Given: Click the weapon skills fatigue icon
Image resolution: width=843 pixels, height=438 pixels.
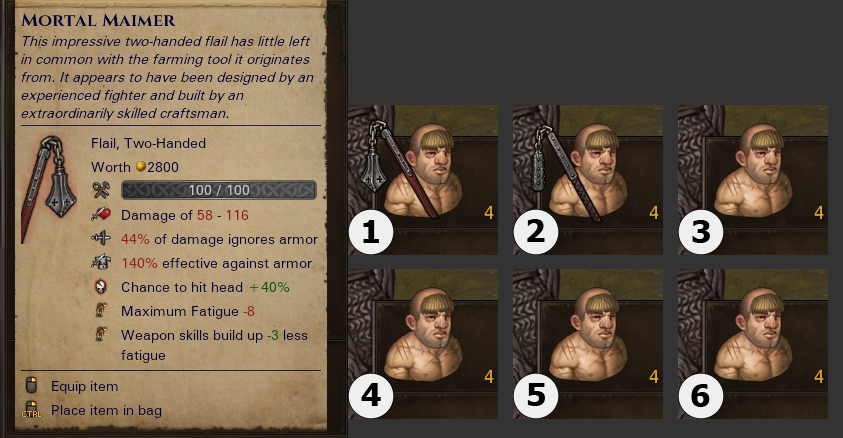Looking at the screenshot, I should [x=101, y=334].
